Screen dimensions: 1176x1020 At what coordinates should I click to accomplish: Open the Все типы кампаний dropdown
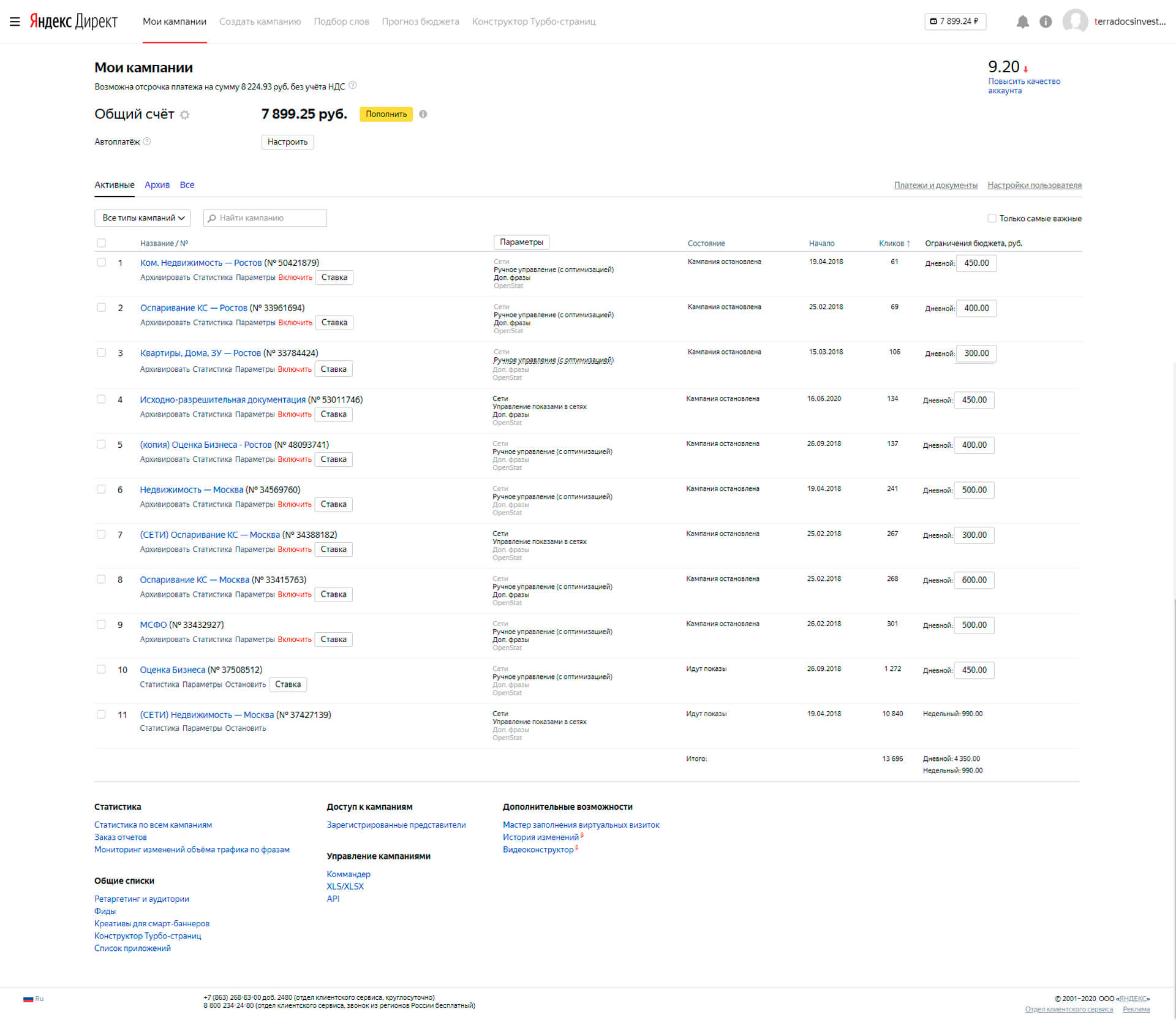(x=143, y=218)
